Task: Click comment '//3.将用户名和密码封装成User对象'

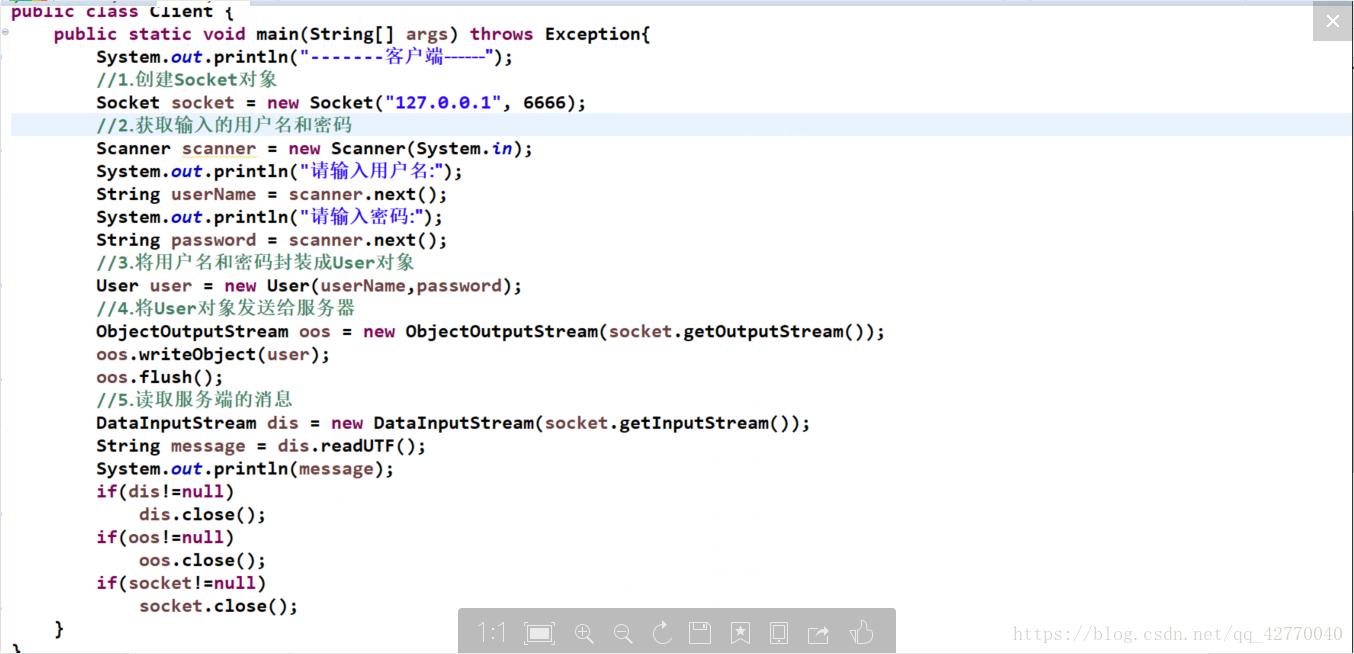Action: point(256,263)
